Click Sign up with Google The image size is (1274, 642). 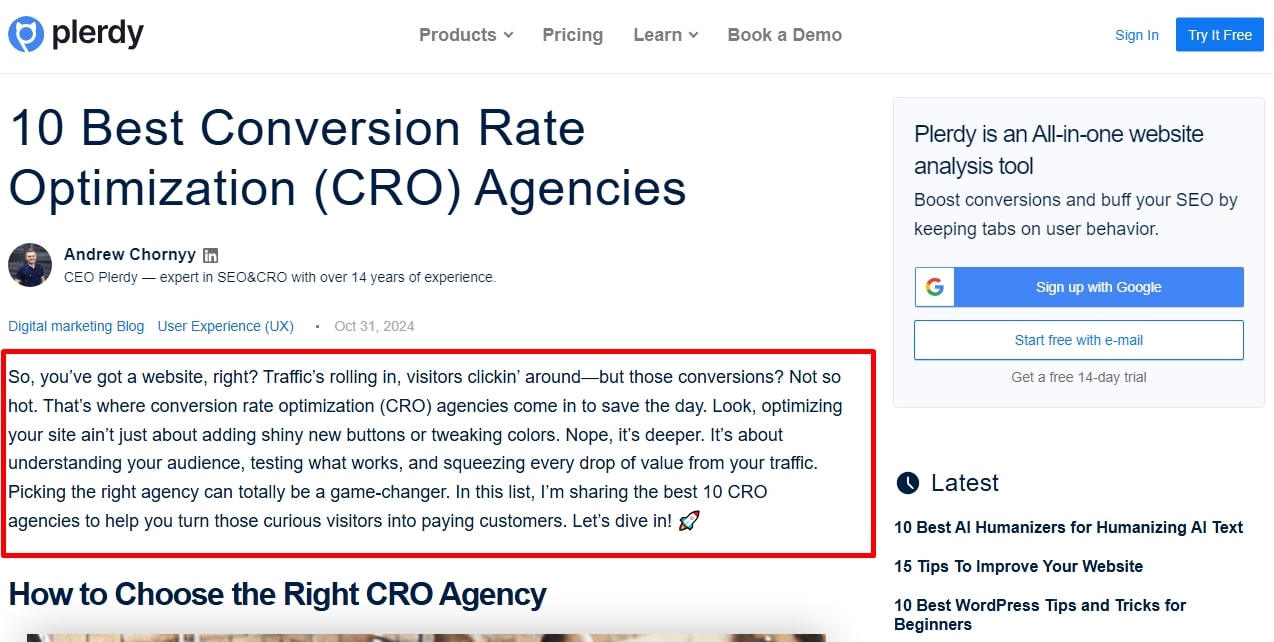tap(1097, 287)
